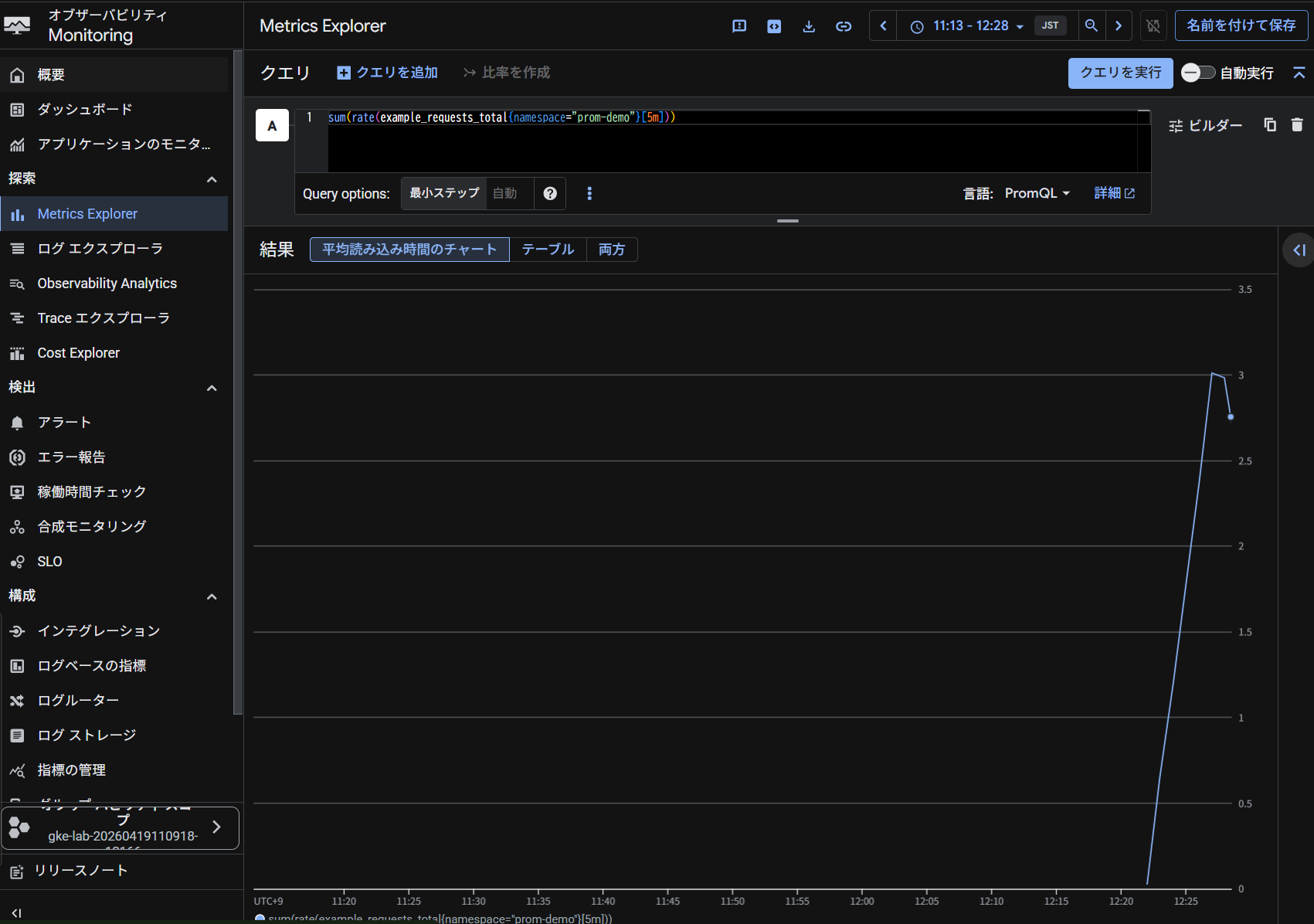Open the 詳細 external link

1115,193
